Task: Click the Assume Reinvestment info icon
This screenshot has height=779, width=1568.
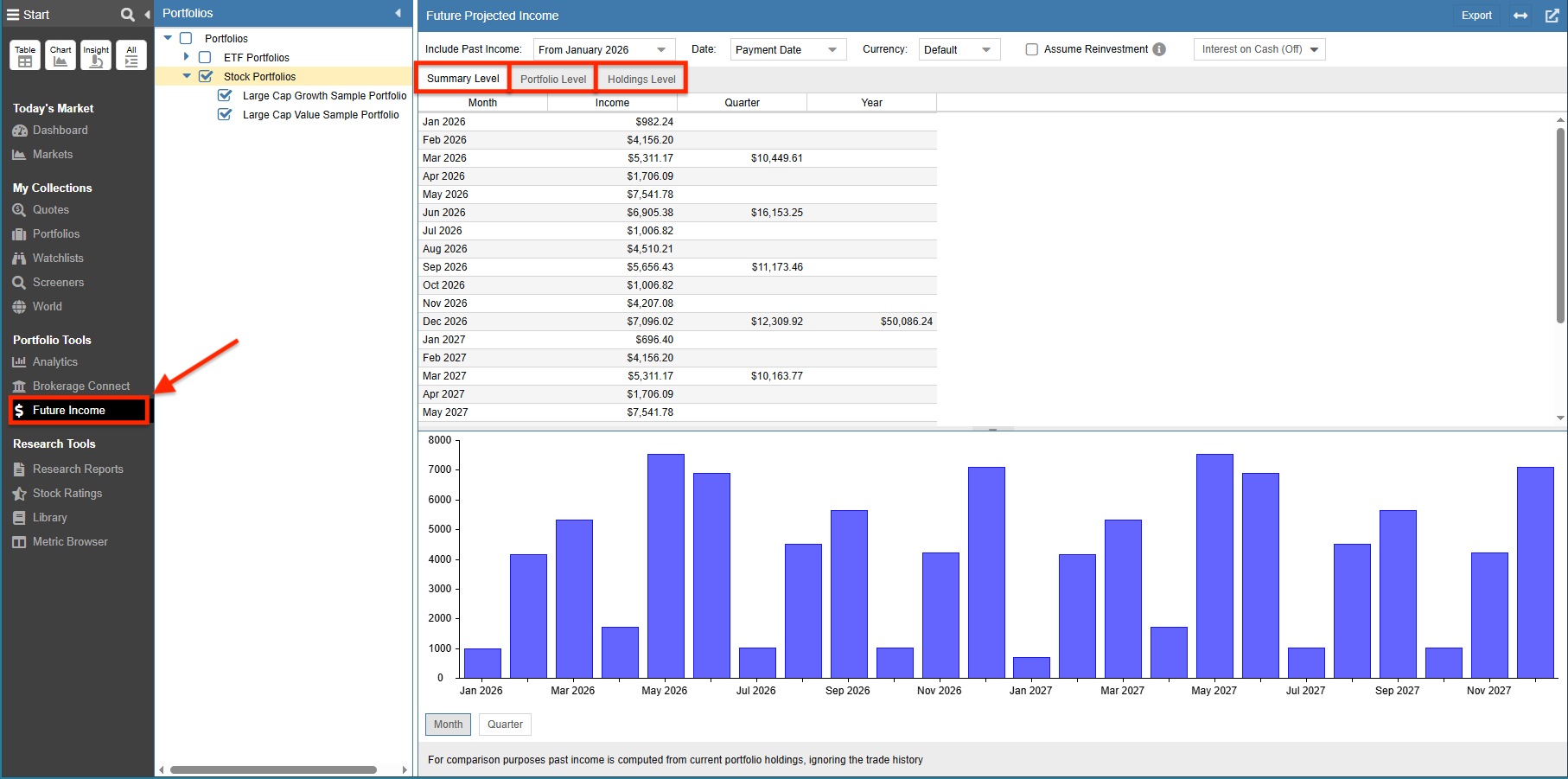Action: pyautogui.click(x=1159, y=49)
